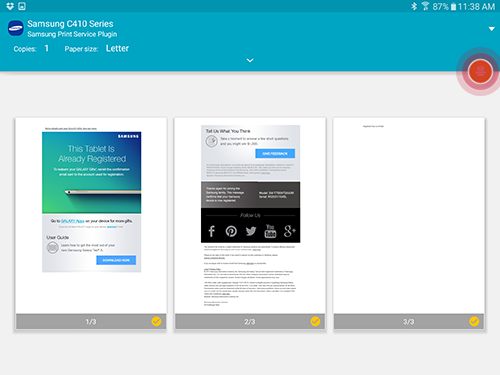This screenshot has height=375, width=500.
Task: Uncheck page 1/3 selection checkmark
Action: click(156, 321)
